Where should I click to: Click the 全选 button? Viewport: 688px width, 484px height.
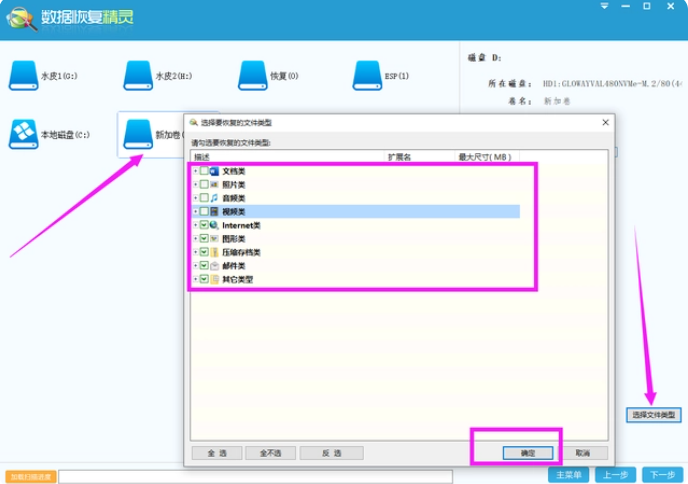click(x=217, y=453)
